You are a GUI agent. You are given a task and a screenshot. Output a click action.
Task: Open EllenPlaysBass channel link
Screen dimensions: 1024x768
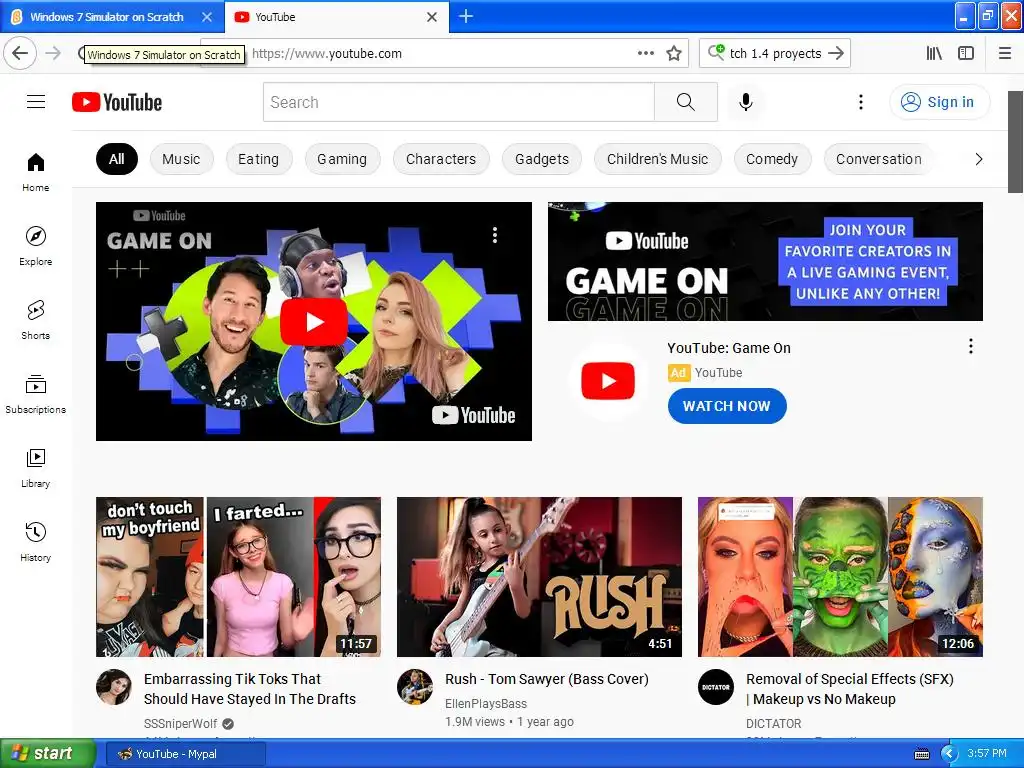point(486,704)
